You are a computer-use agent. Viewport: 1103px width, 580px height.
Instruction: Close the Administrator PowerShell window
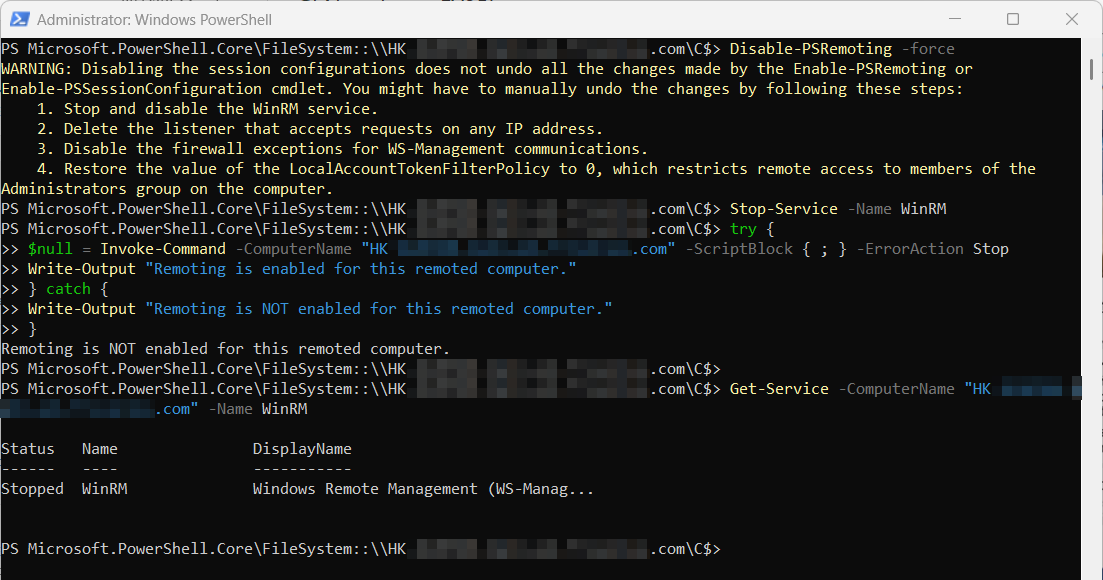[1068, 19]
